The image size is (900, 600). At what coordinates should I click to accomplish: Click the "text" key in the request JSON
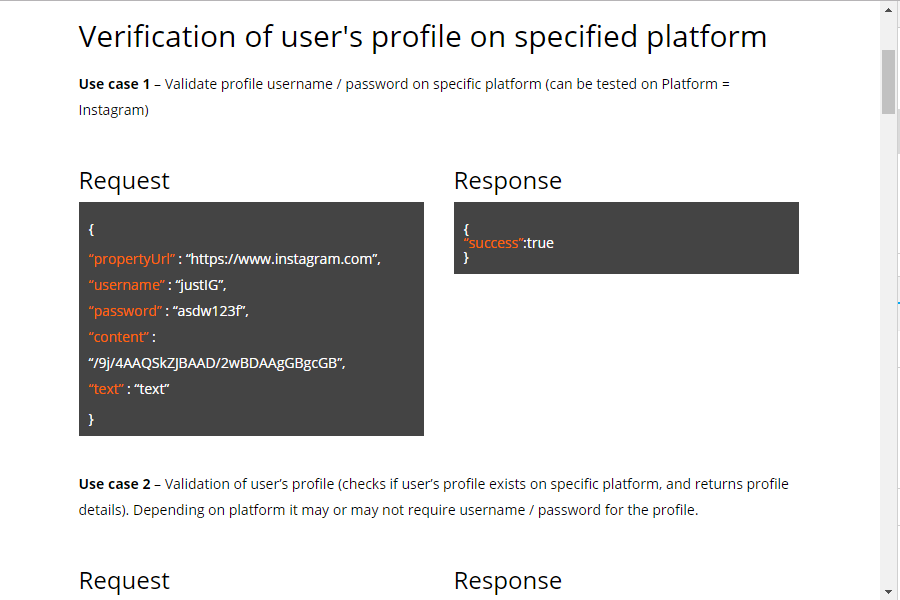[106, 389]
